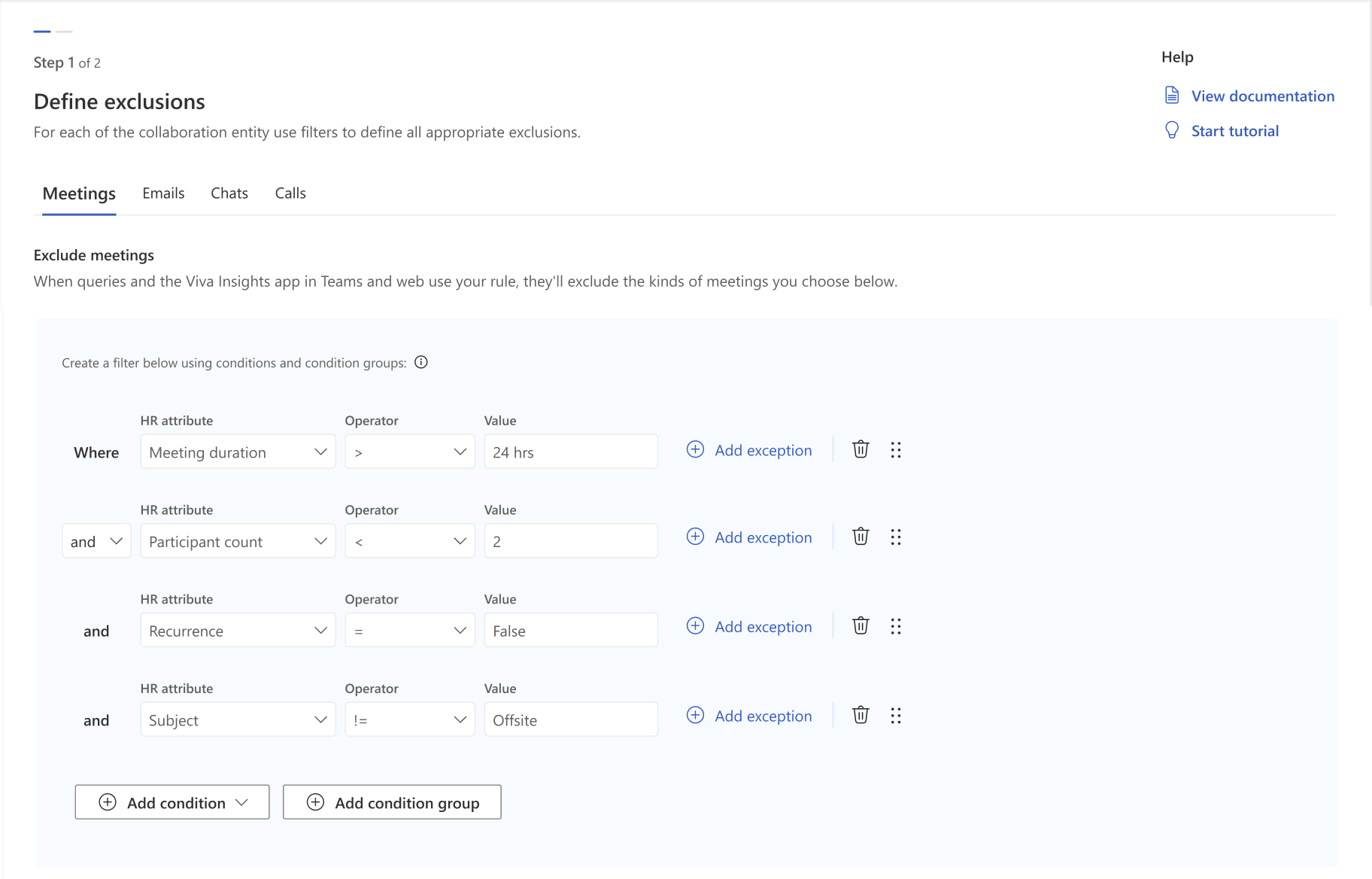Expand the Recurrence attribute dropdown

[x=238, y=631]
